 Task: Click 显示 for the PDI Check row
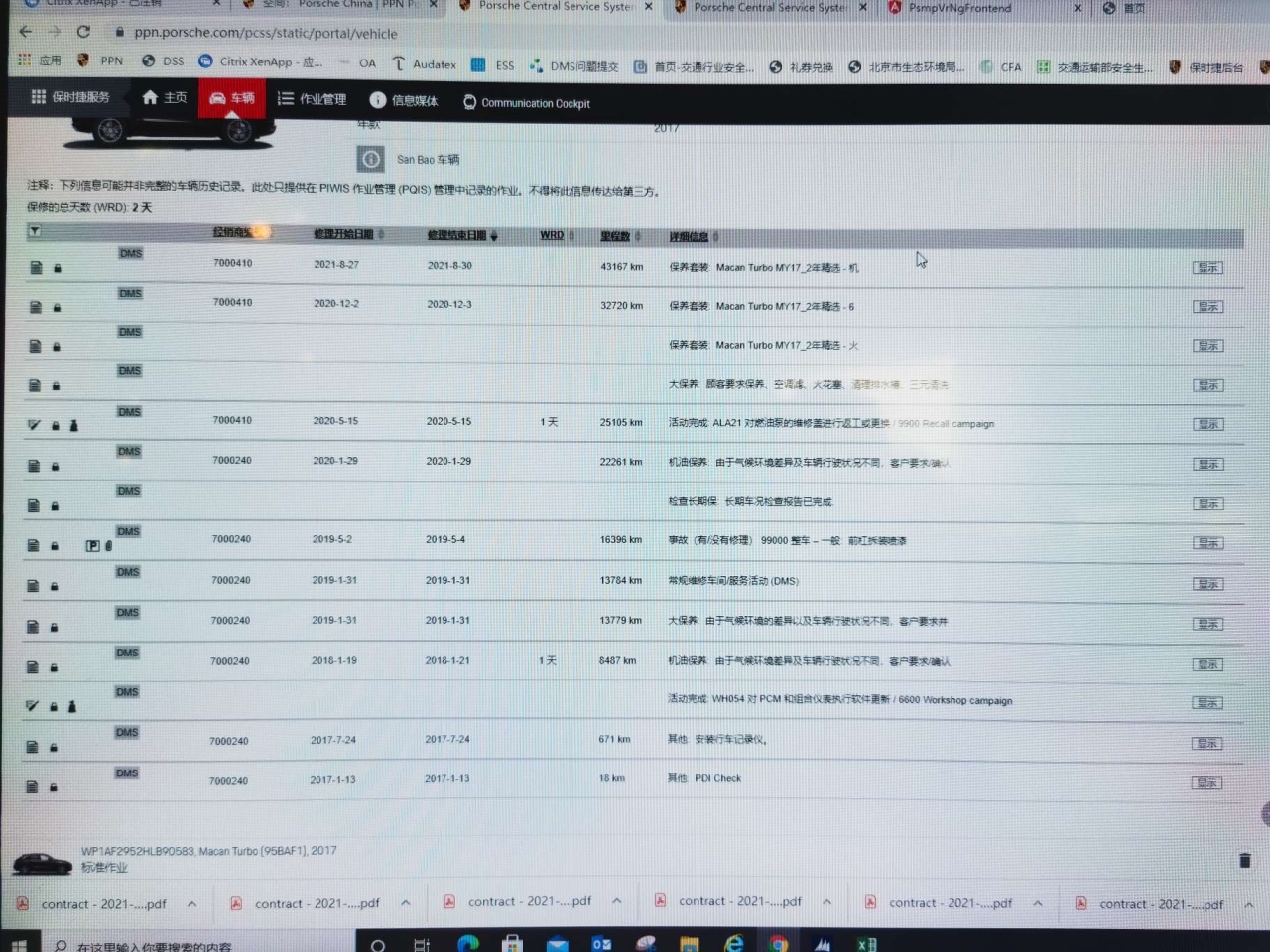1206,783
